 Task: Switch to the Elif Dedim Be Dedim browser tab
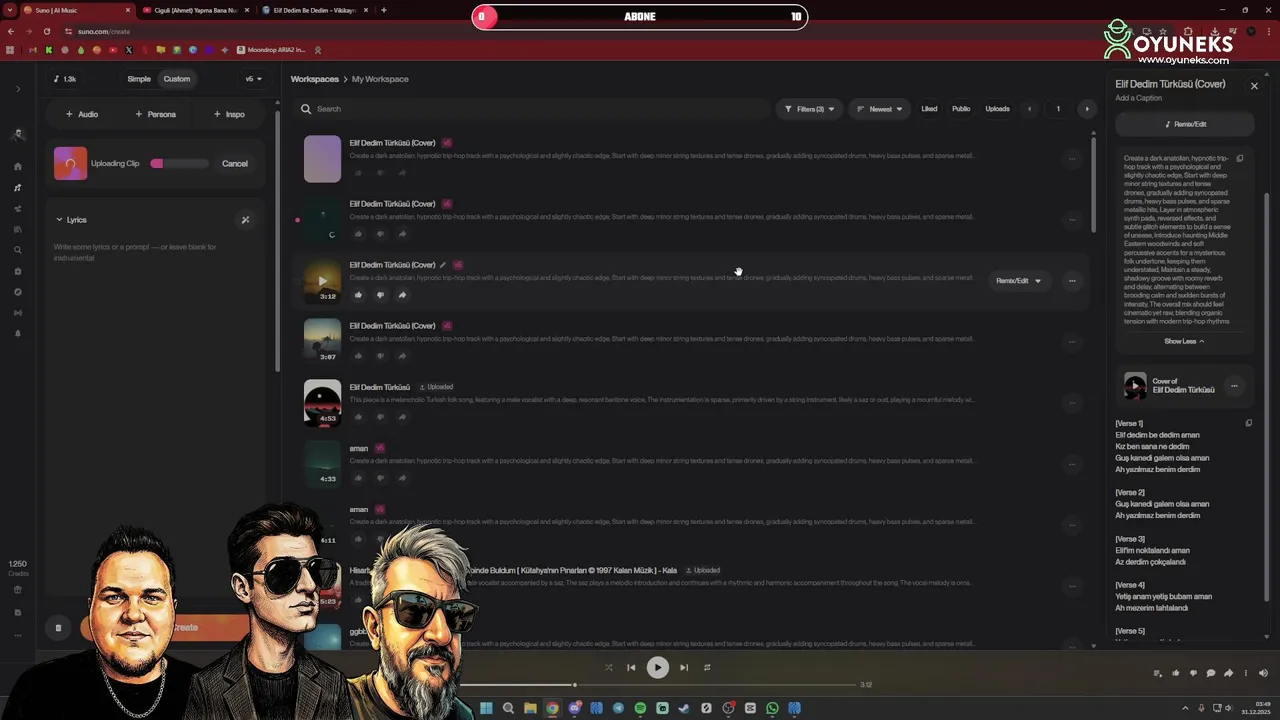(315, 10)
